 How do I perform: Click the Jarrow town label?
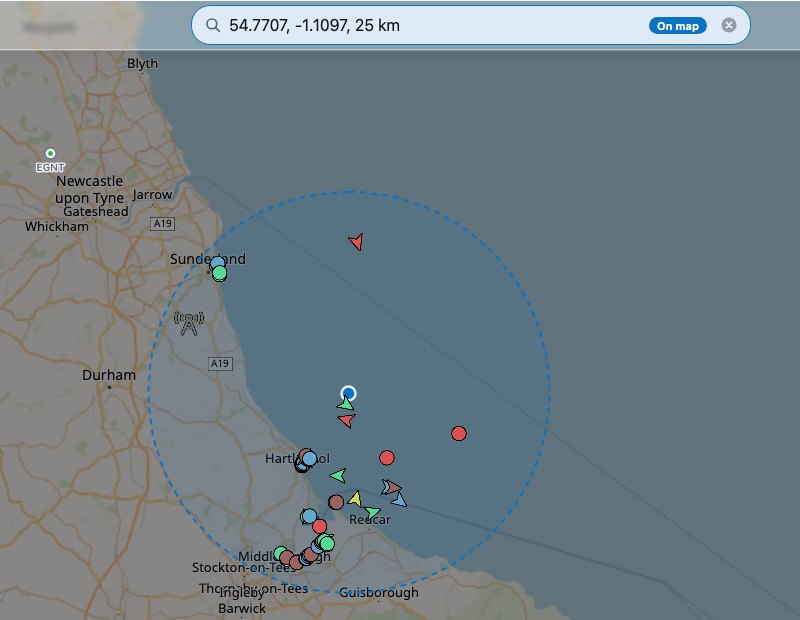tap(152, 195)
